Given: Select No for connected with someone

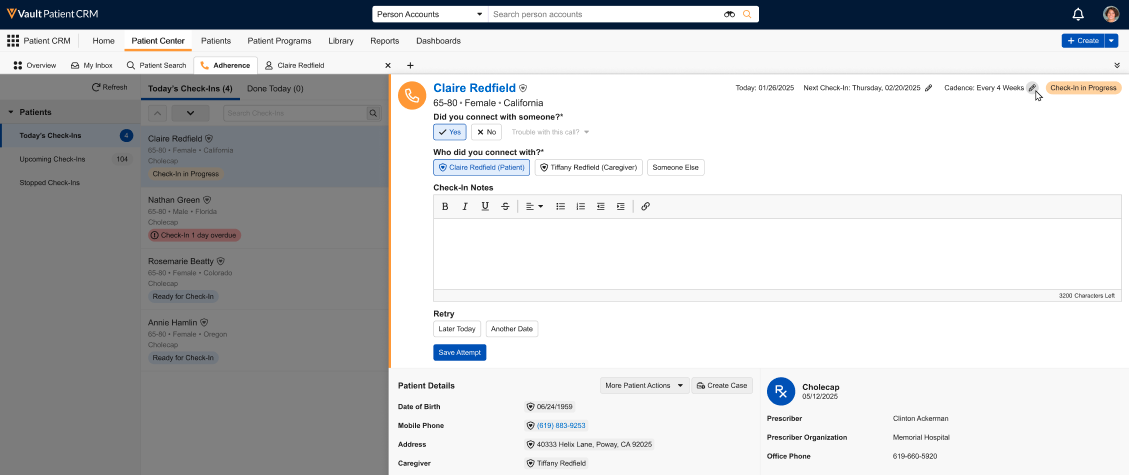Looking at the screenshot, I should [x=486, y=132].
